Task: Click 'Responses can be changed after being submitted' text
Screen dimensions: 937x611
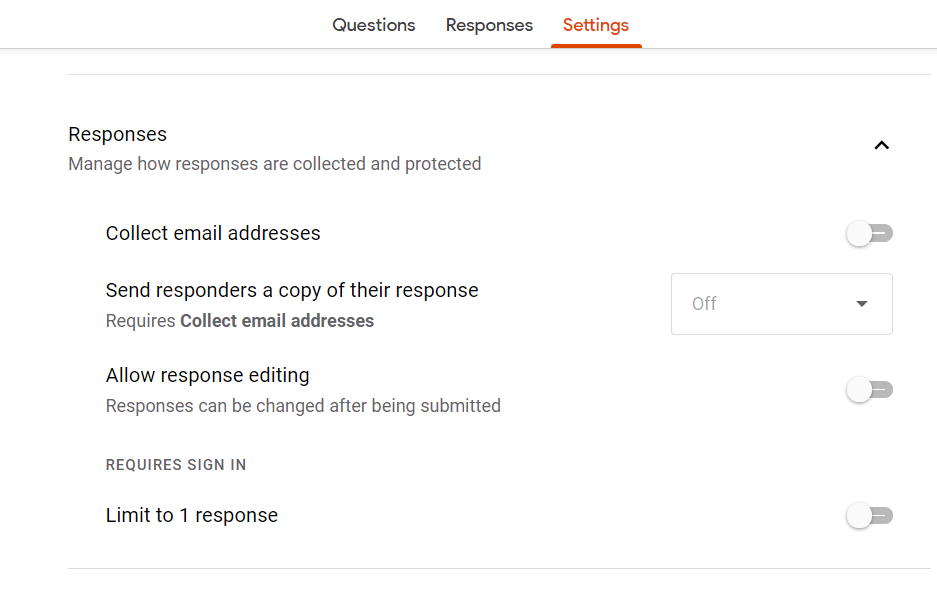Action: [x=303, y=406]
